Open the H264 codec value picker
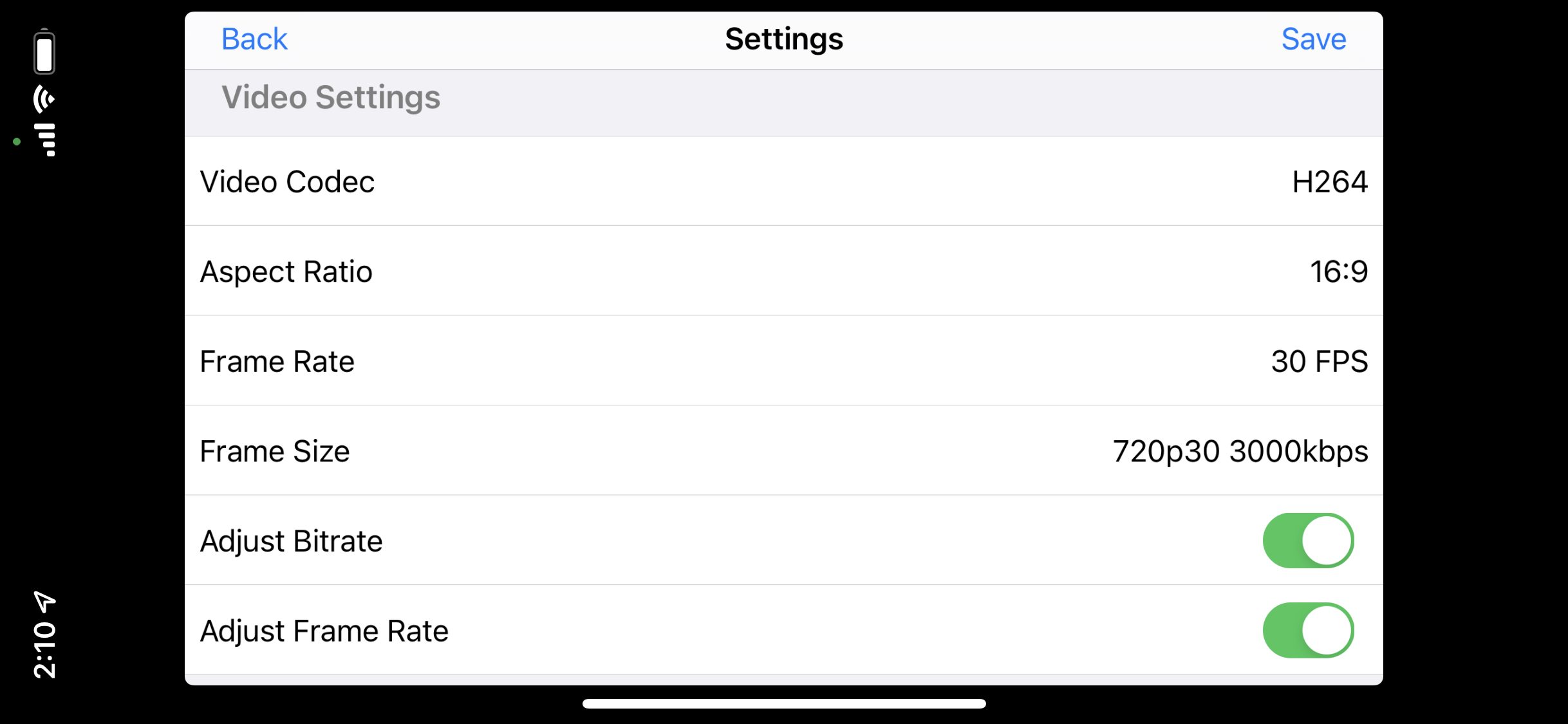The image size is (1568, 724). click(1330, 181)
